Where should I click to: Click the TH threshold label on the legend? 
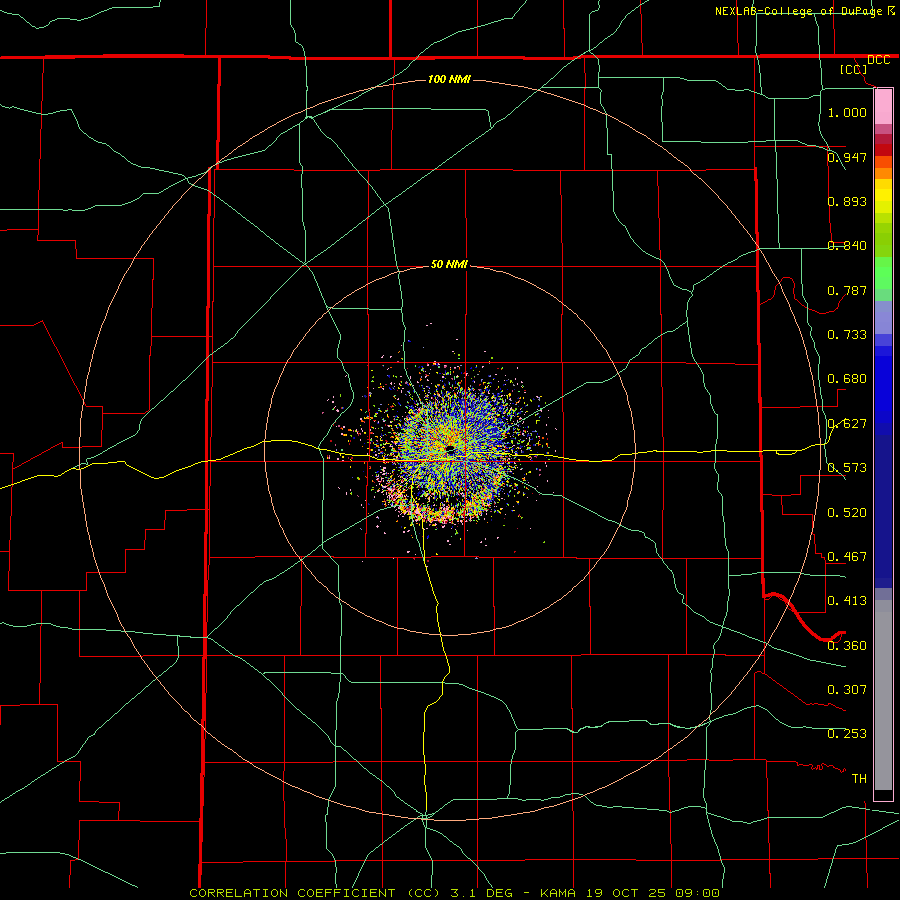[x=859, y=778]
